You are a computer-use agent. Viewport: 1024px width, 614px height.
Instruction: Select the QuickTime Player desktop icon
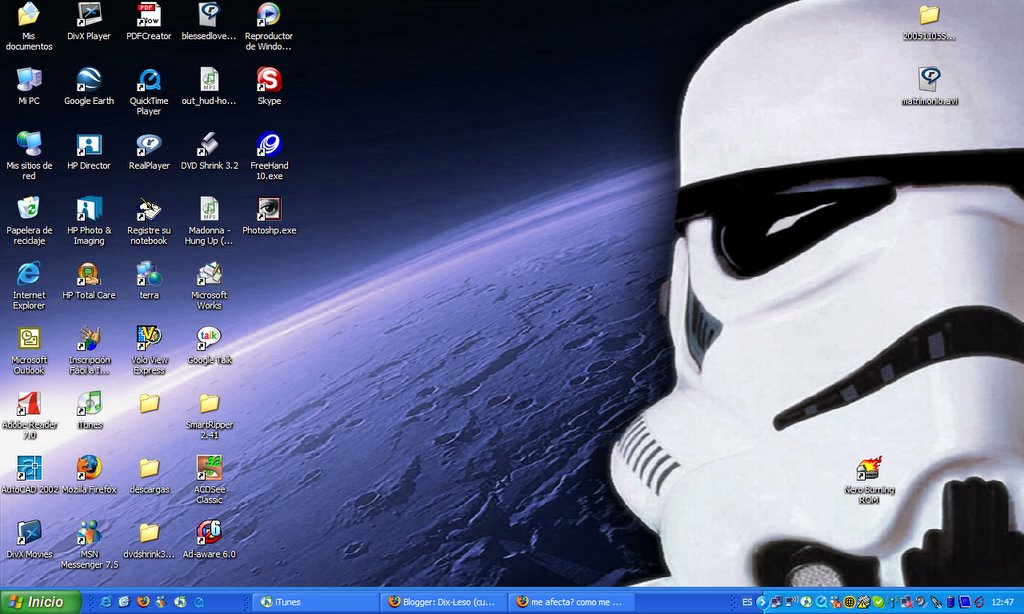point(149,80)
